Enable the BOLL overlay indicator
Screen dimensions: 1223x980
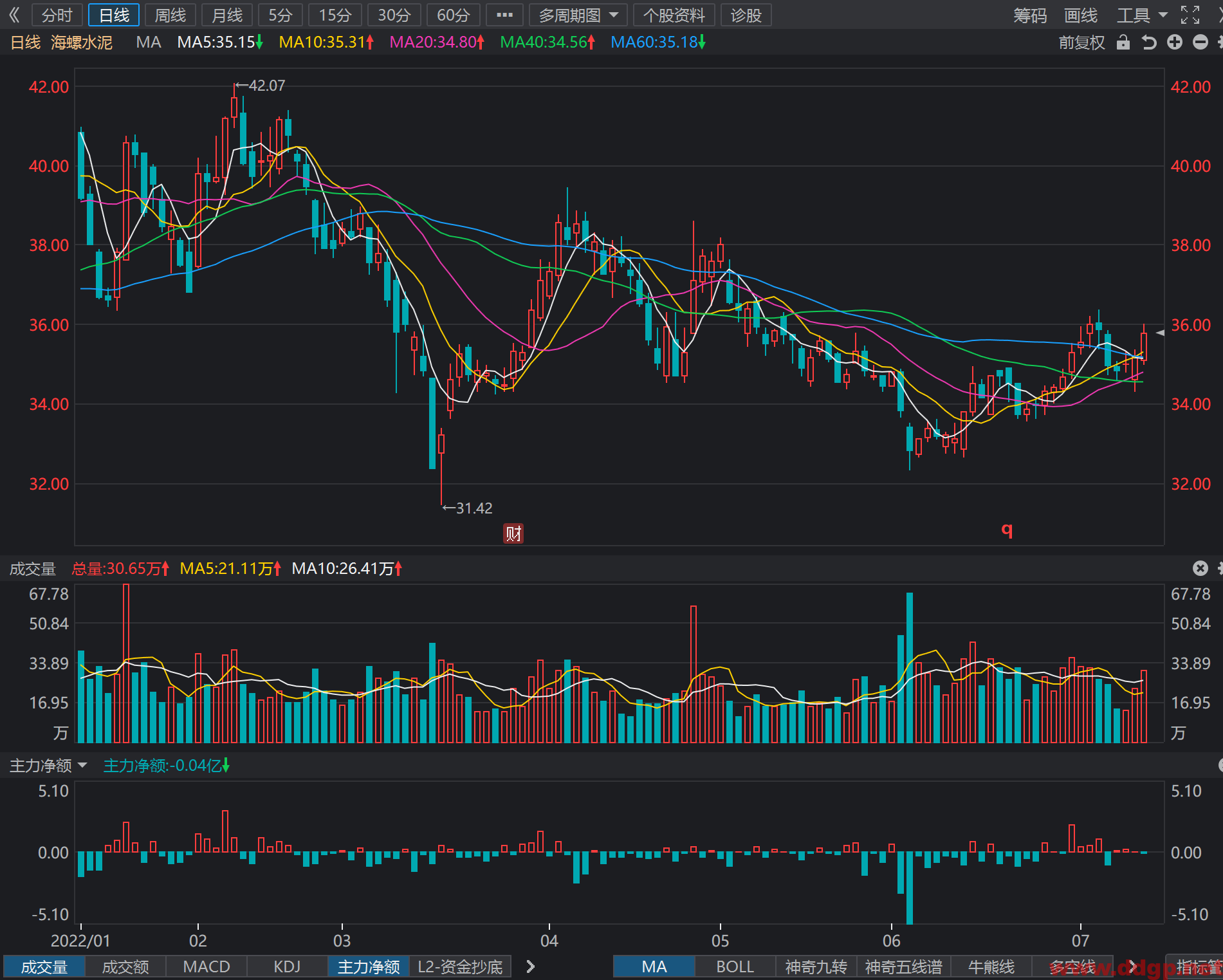click(x=735, y=966)
